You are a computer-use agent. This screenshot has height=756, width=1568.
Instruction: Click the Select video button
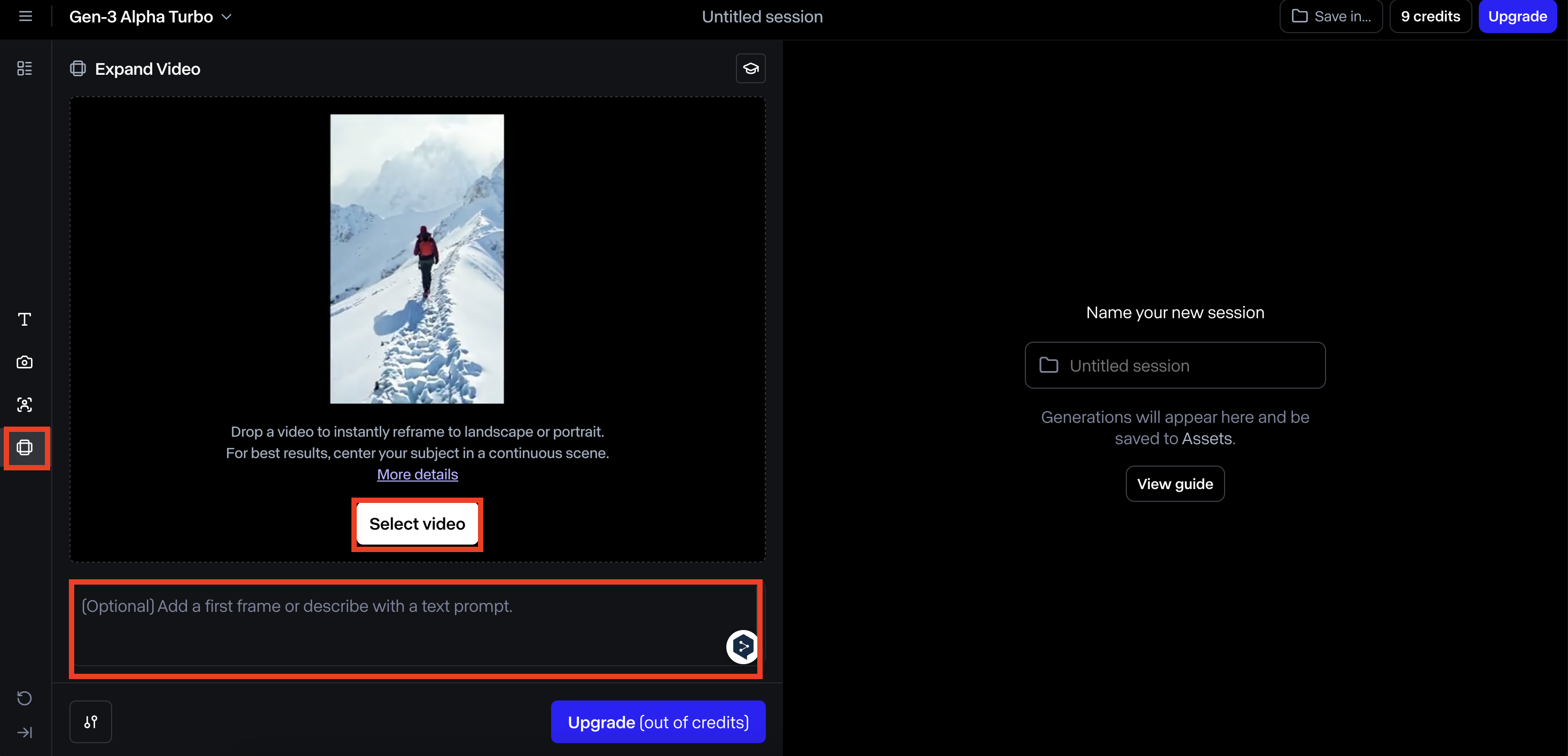coord(417,523)
